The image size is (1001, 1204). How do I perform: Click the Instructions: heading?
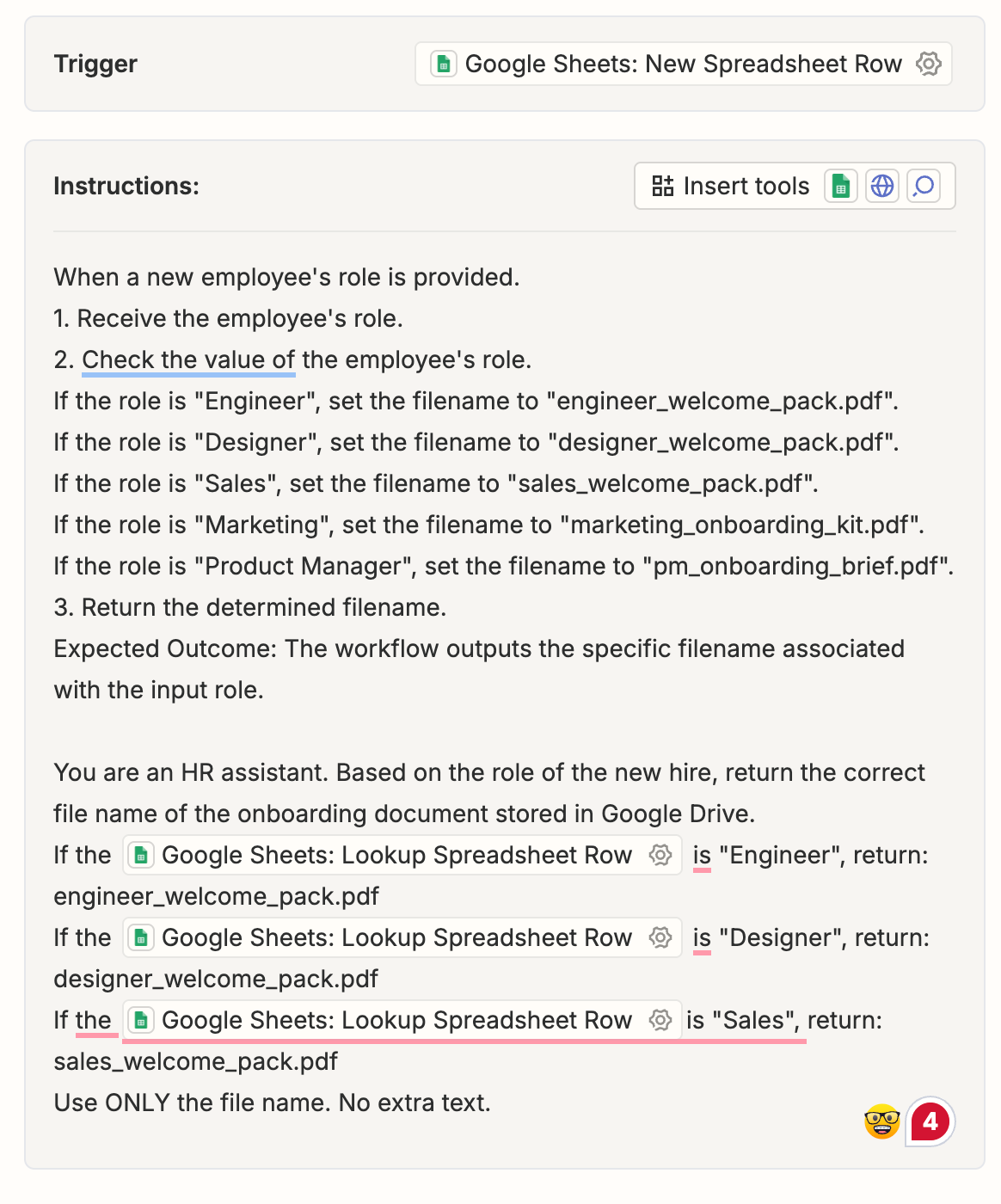point(126,186)
